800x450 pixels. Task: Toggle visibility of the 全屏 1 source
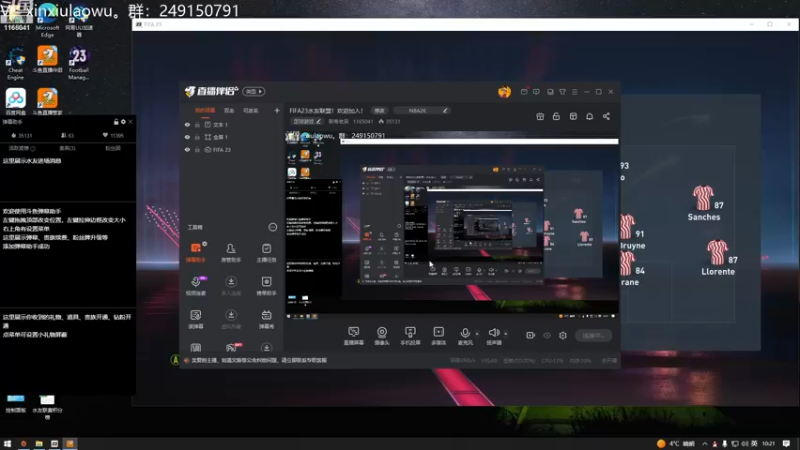tap(187, 137)
